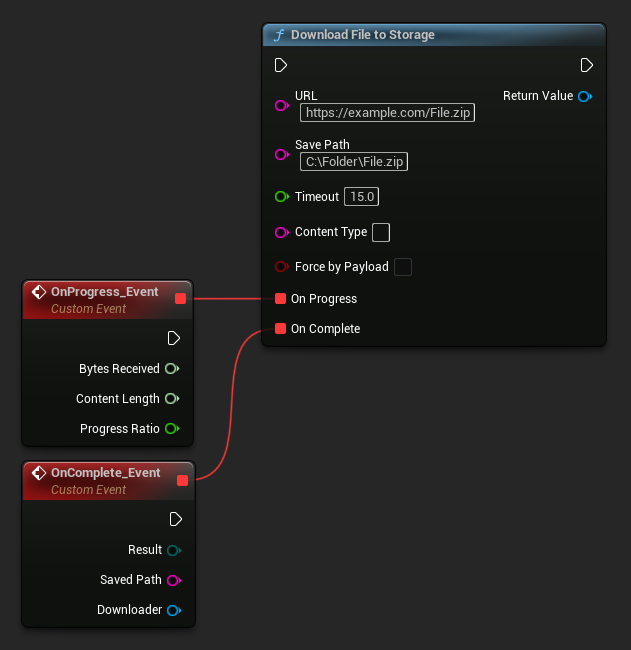Click the Progress Ratio output pin

[172, 429]
